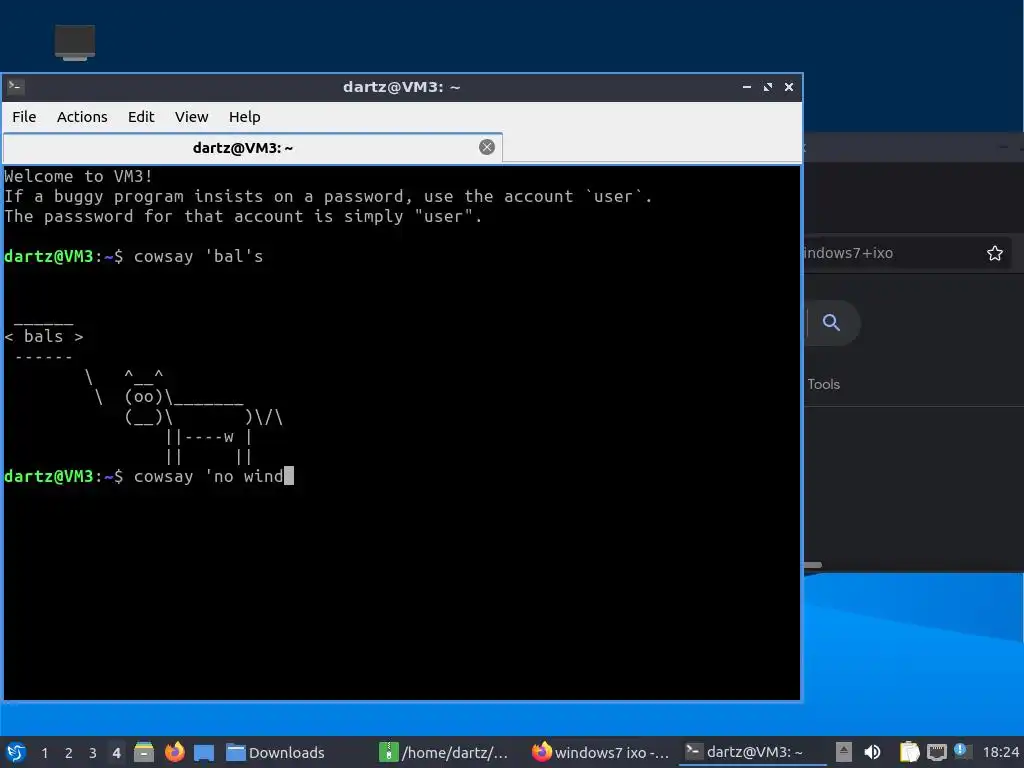This screenshot has width=1024, height=768.
Task: Open the volume control tray icon
Action: click(872, 752)
